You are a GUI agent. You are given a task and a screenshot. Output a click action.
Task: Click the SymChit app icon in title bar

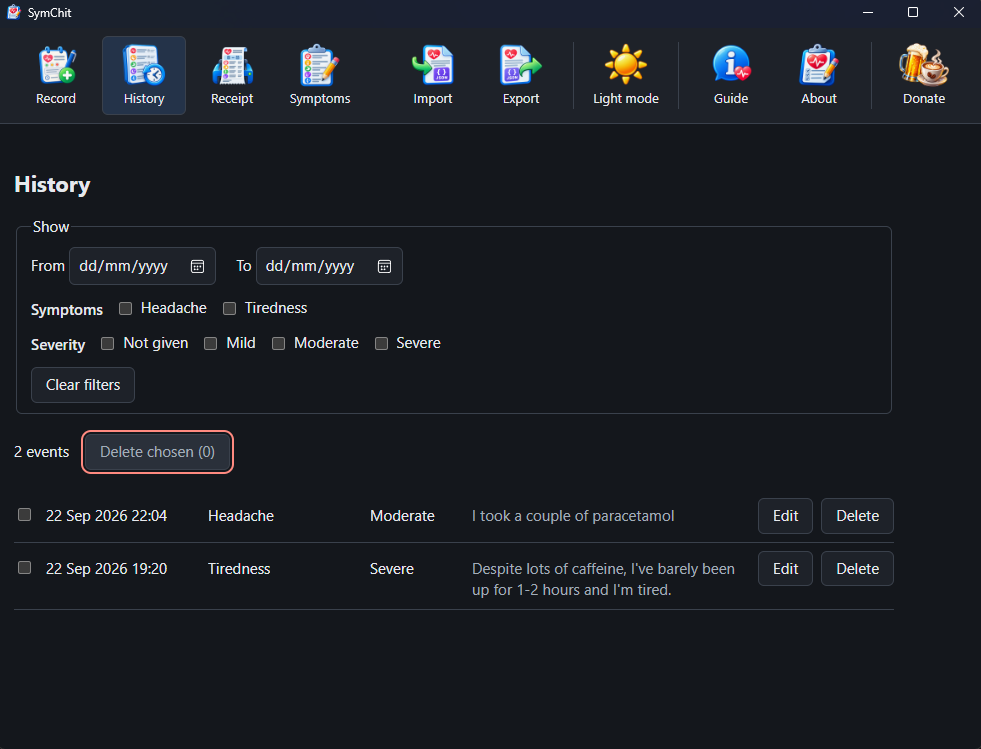pos(14,13)
